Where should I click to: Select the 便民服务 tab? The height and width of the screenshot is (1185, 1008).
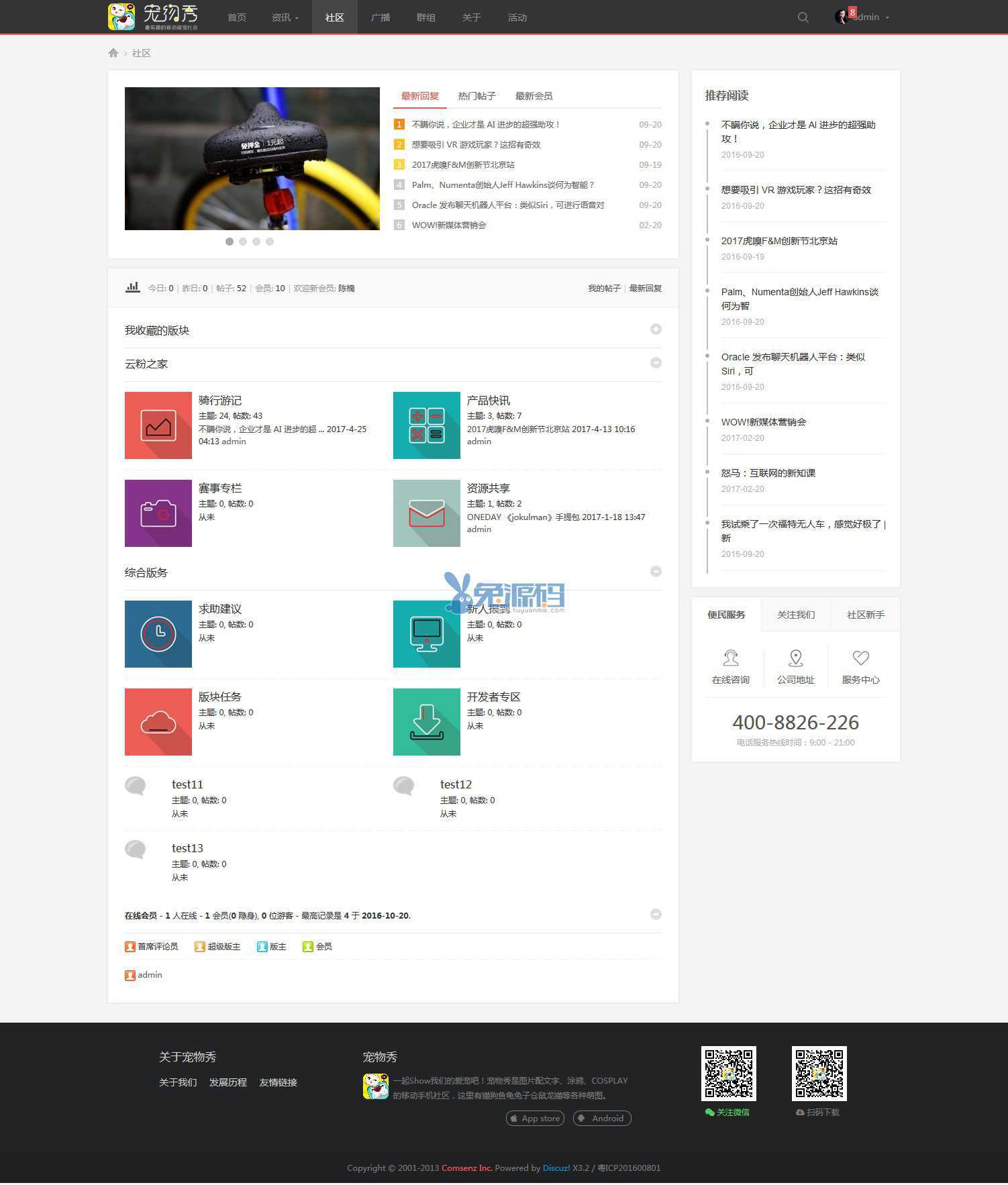[x=726, y=615]
